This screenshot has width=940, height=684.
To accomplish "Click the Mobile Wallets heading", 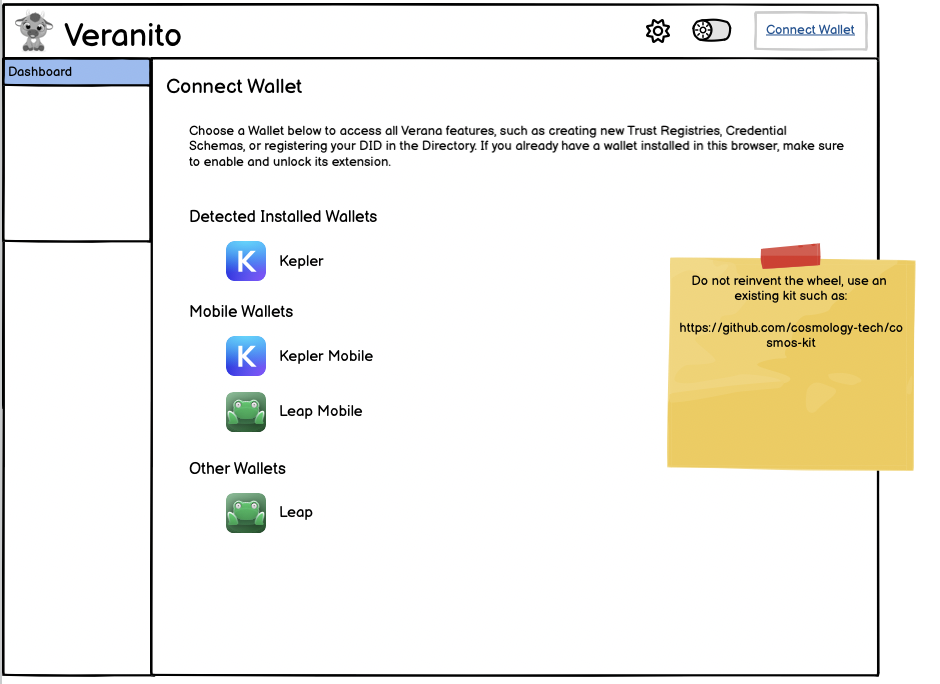I will [x=241, y=312].
